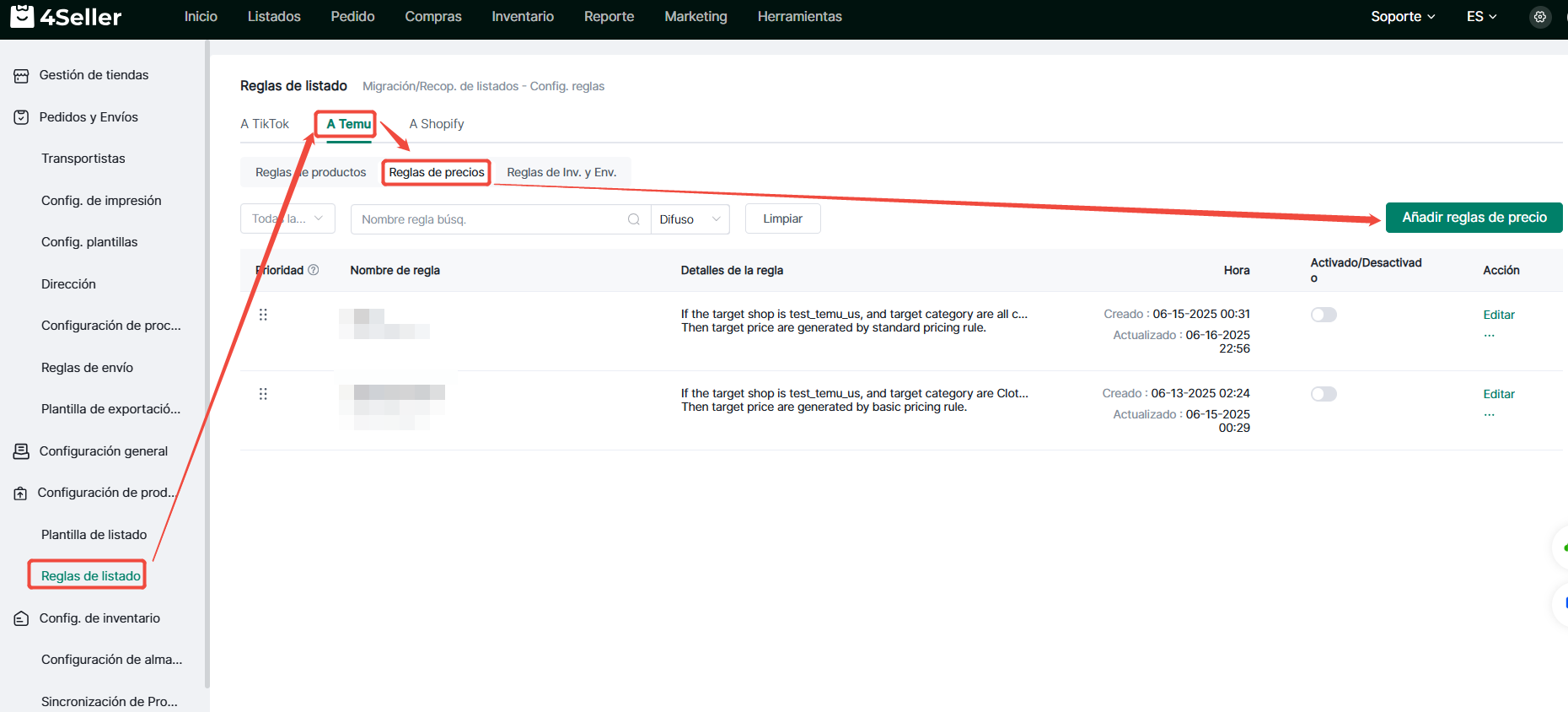Image resolution: width=1568 pixels, height=712 pixels.
Task: Open Transportistas in the sidebar
Action: click(83, 159)
